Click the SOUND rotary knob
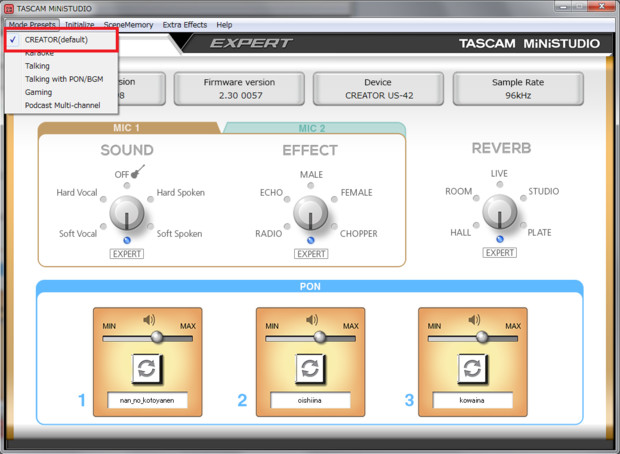The image size is (620, 454). (x=127, y=213)
